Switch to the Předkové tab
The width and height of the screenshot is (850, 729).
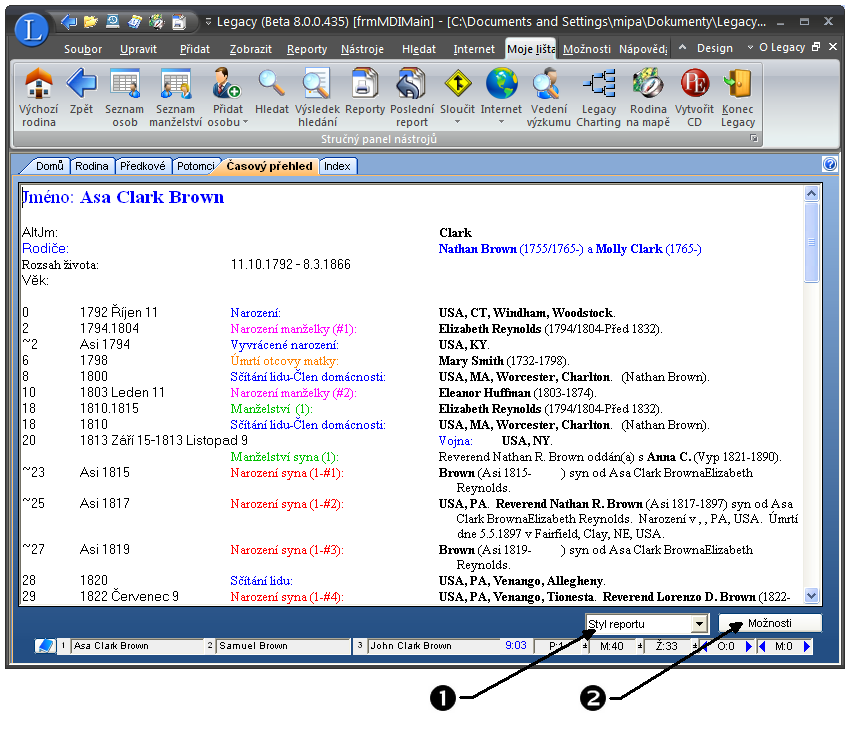[143, 166]
